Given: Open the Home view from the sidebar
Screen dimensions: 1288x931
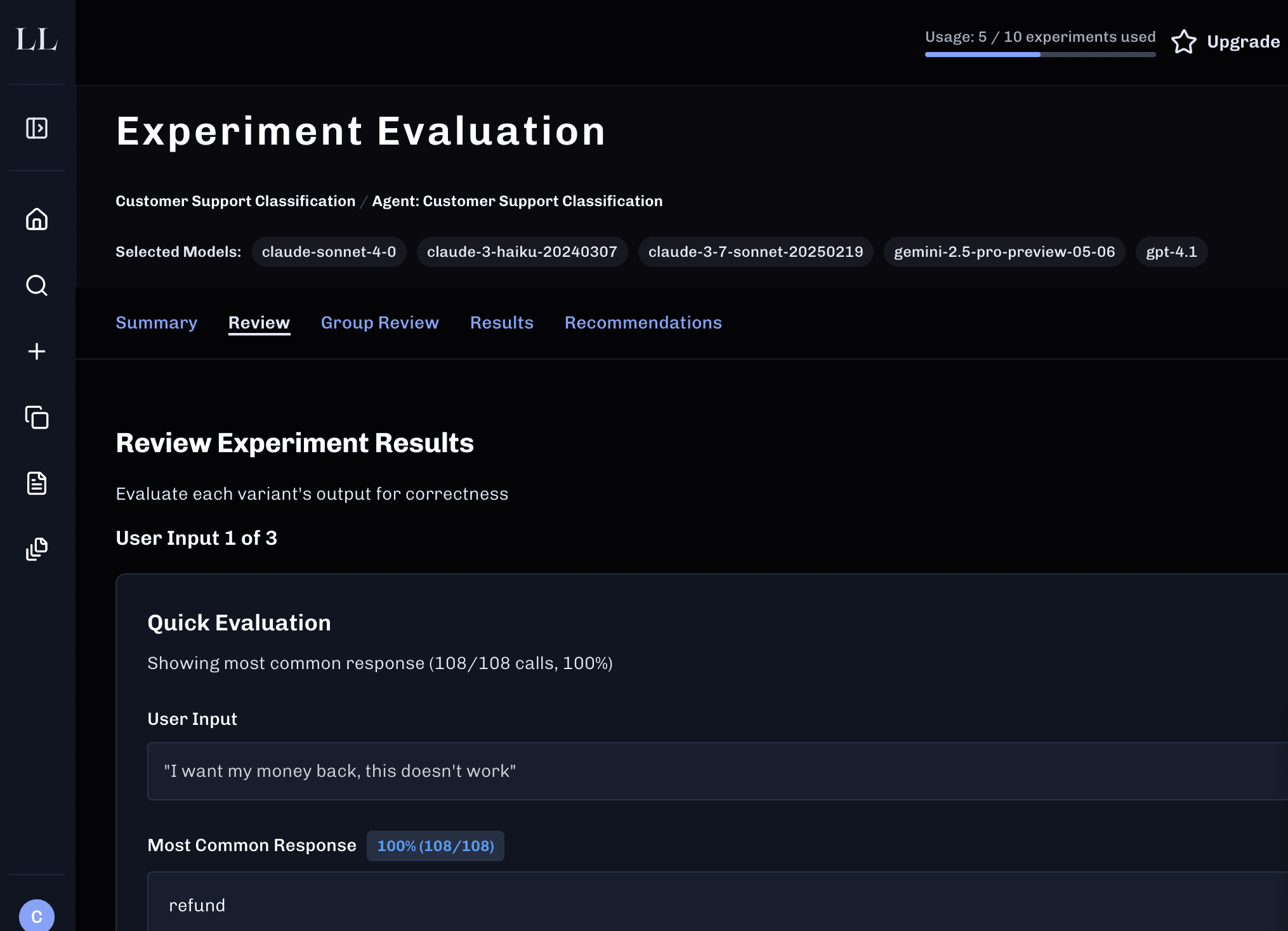Looking at the screenshot, I should point(36,219).
